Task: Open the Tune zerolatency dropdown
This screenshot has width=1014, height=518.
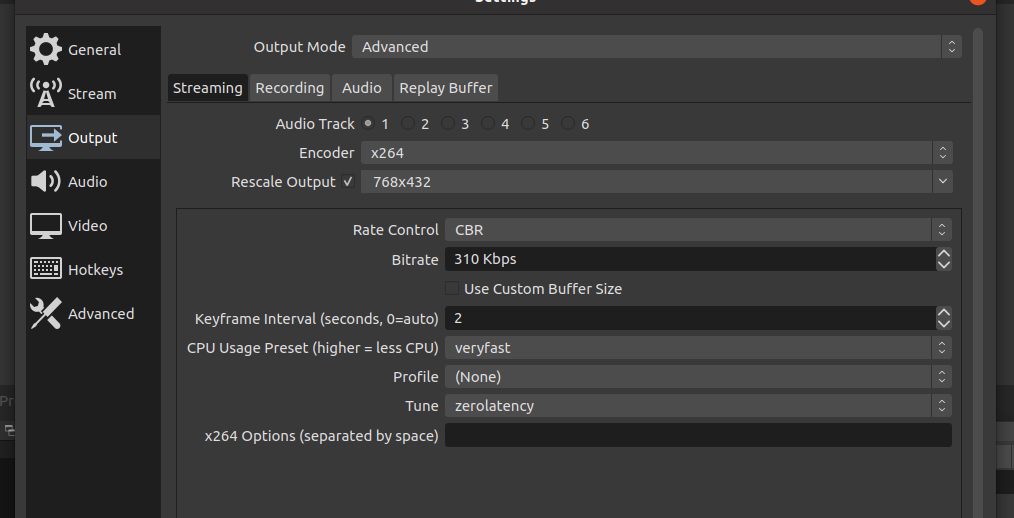Action: pos(698,405)
